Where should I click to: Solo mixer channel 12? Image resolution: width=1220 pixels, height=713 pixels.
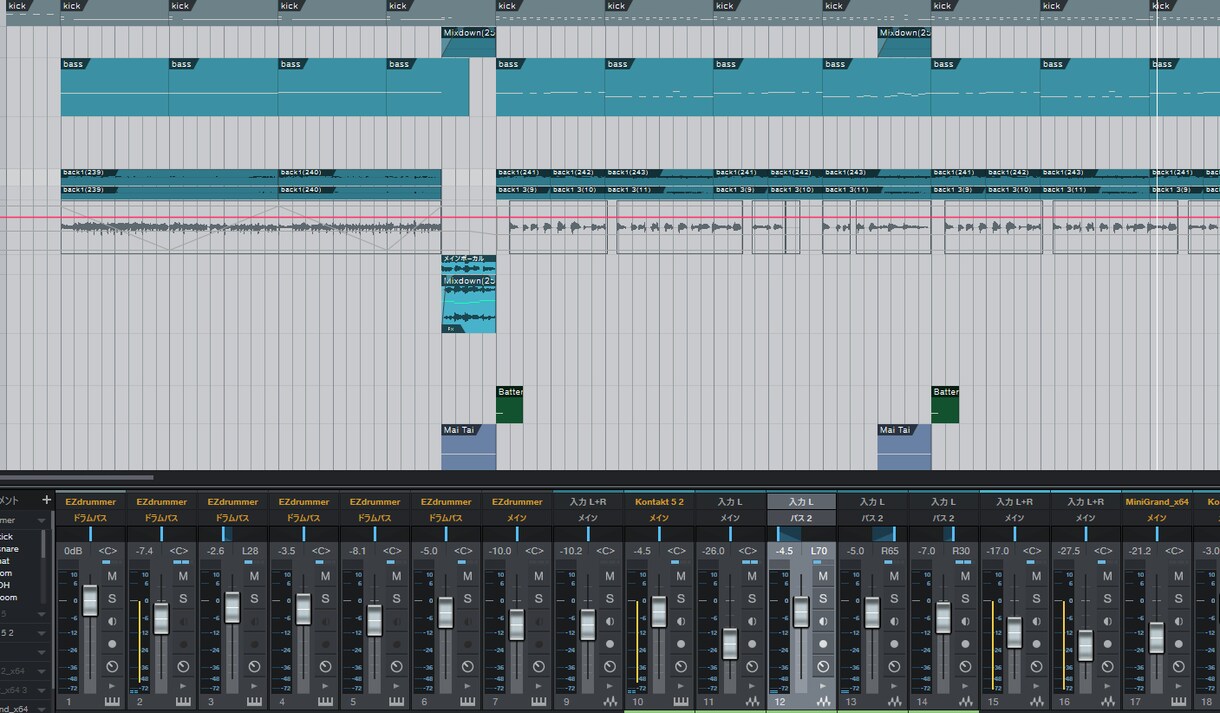coord(823,598)
